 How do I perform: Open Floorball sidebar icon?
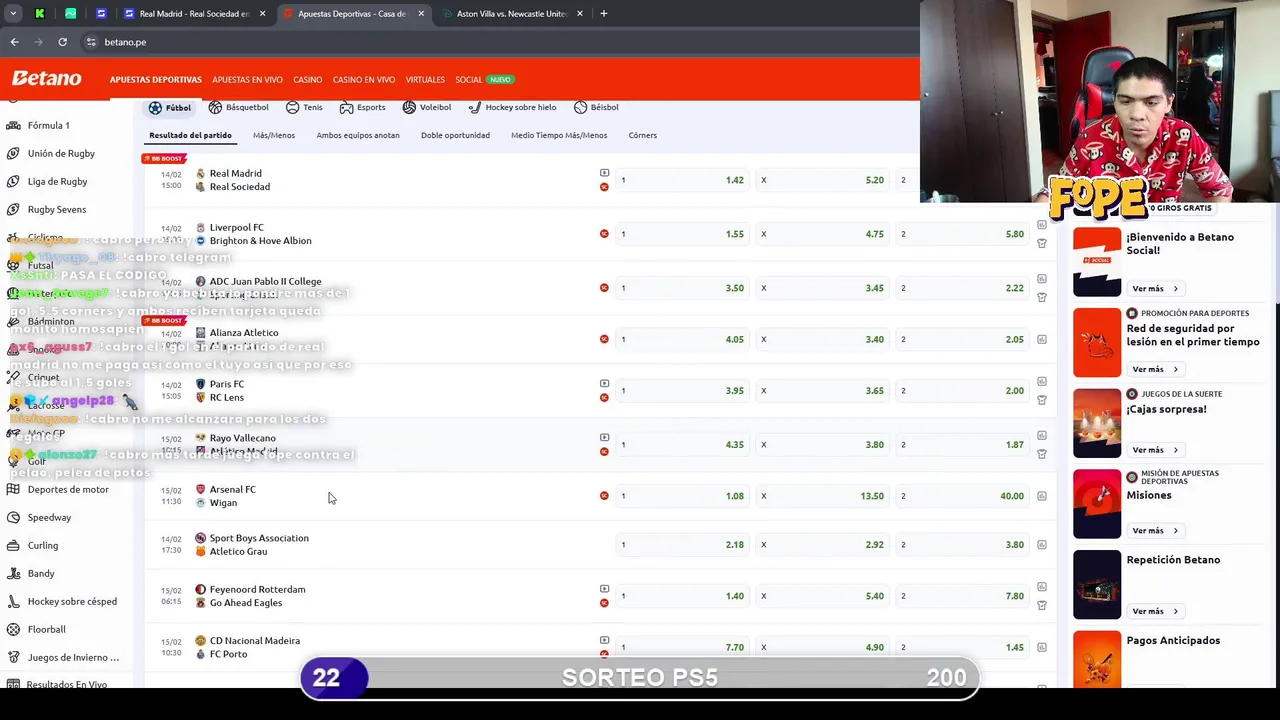13,629
